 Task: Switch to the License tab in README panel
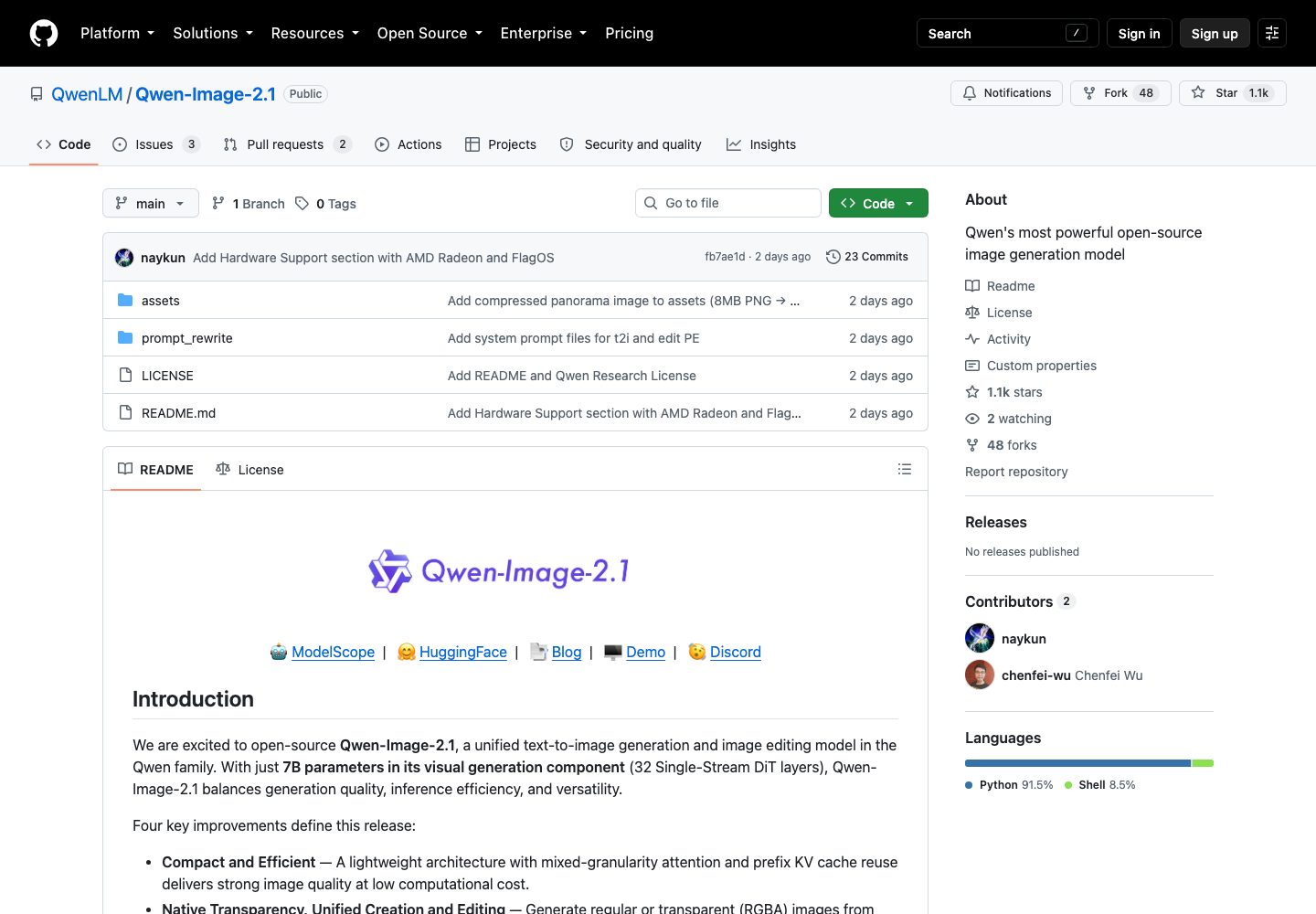coord(249,469)
